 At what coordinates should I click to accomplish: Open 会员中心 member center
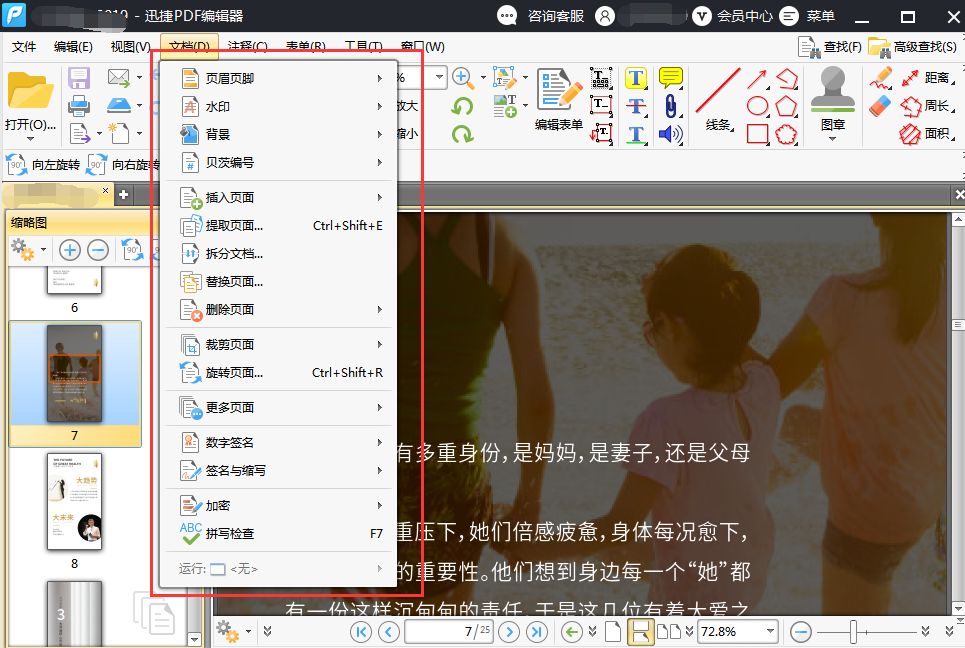coord(732,16)
